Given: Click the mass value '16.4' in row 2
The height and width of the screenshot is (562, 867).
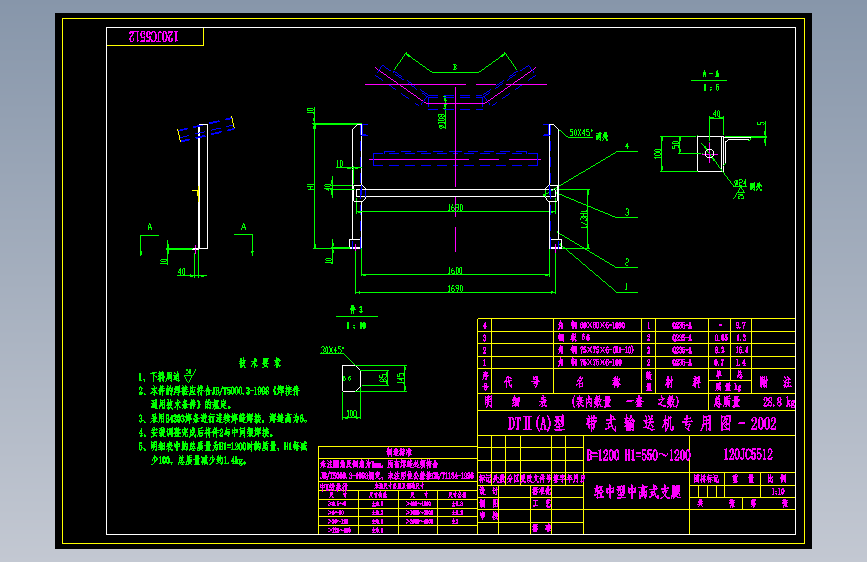Looking at the screenshot, I should coord(741,350).
